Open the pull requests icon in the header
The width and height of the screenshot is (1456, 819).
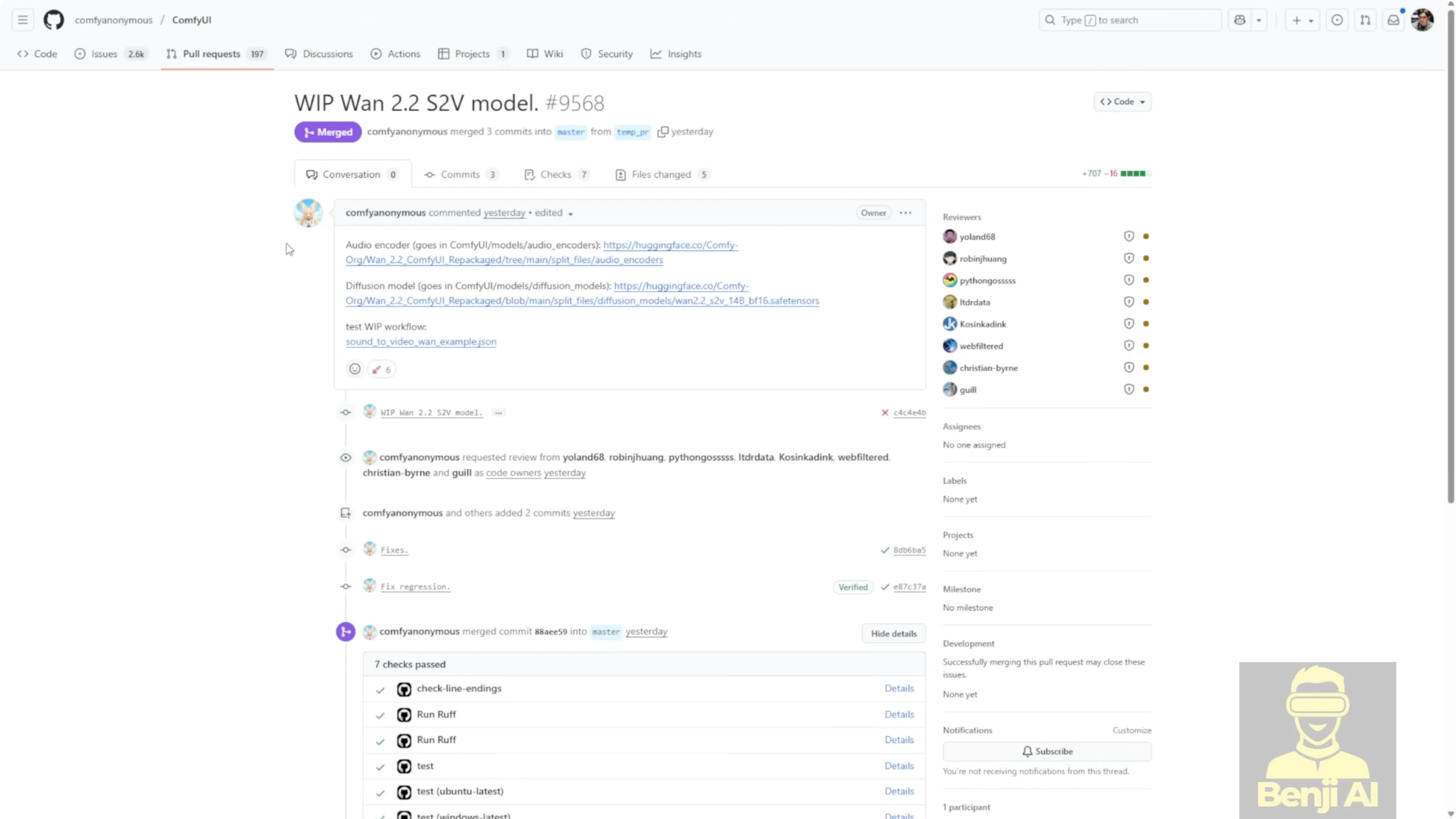tap(1365, 20)
